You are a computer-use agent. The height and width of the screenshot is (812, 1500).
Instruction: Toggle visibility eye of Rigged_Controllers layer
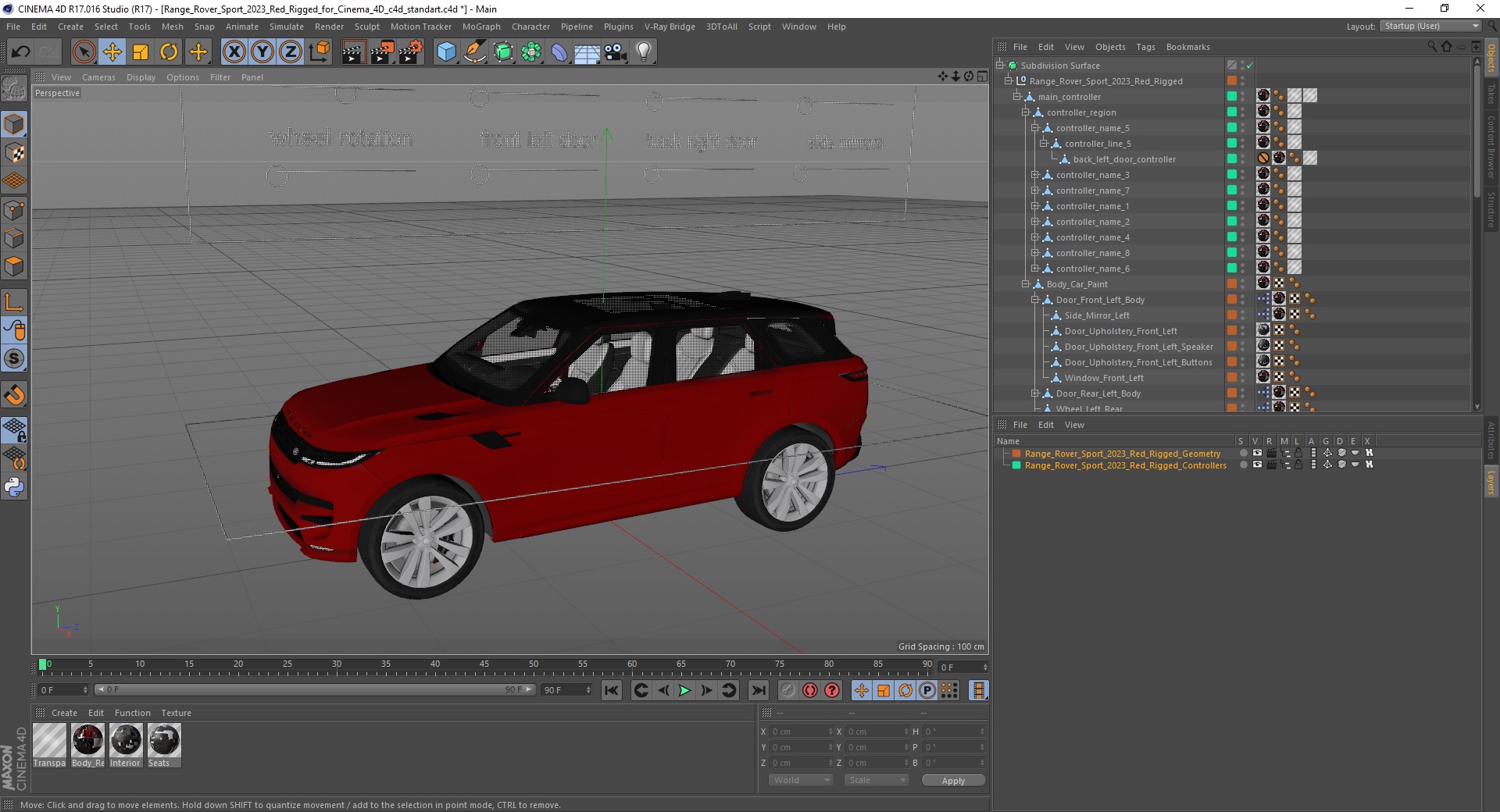pos(1257,465)
